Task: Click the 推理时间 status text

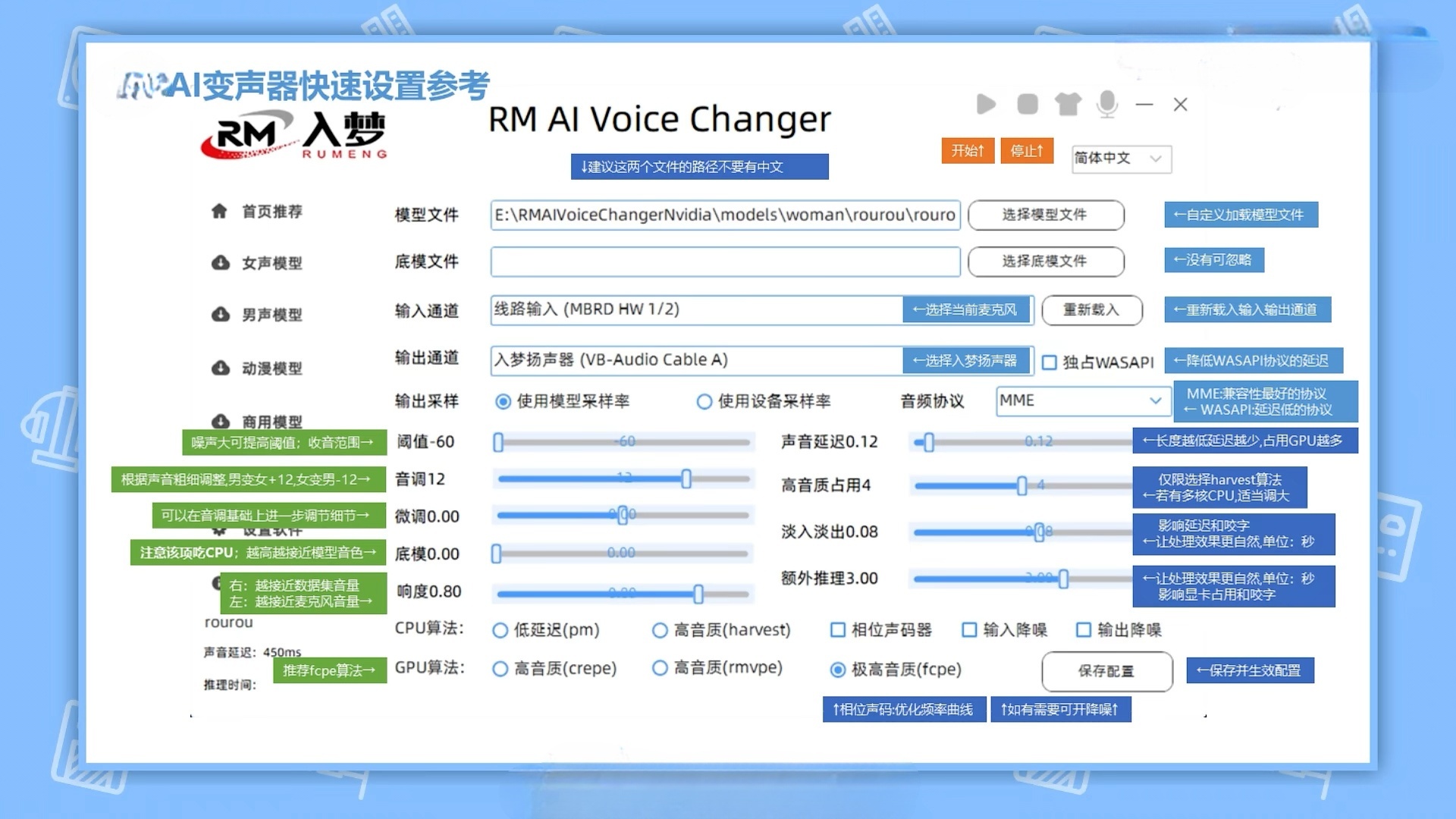Action: [x=230, y=685]
